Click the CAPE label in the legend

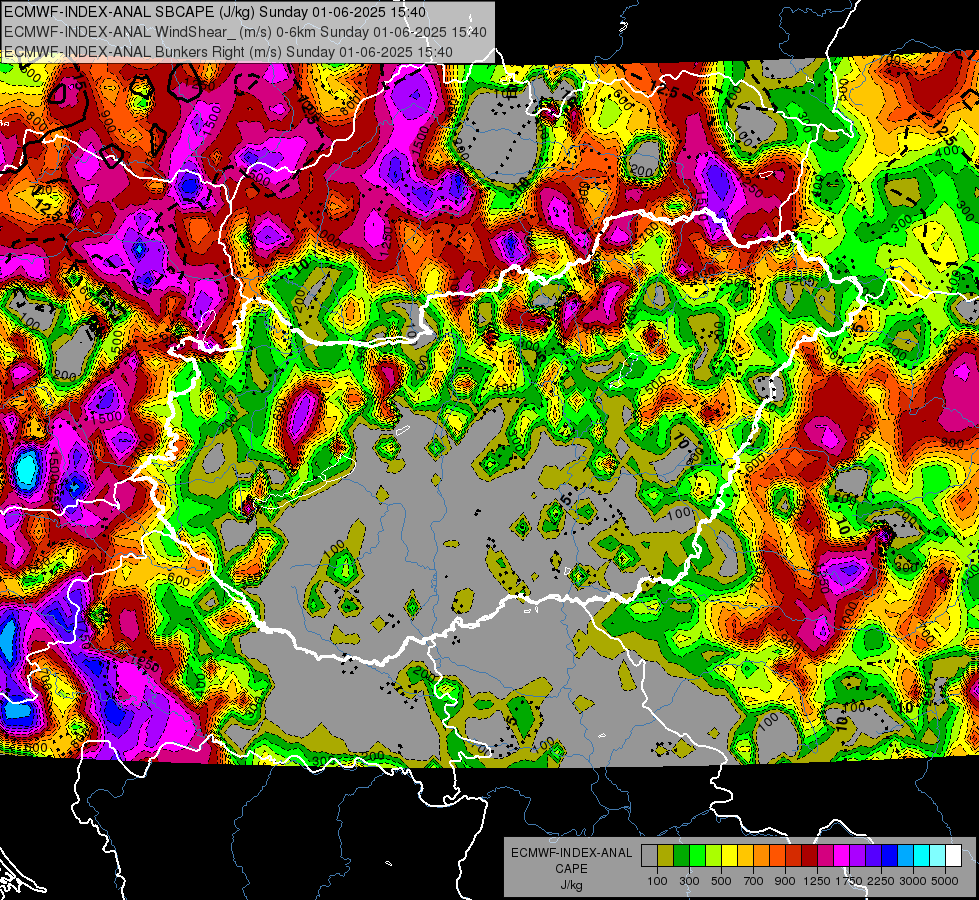point(571,868)
